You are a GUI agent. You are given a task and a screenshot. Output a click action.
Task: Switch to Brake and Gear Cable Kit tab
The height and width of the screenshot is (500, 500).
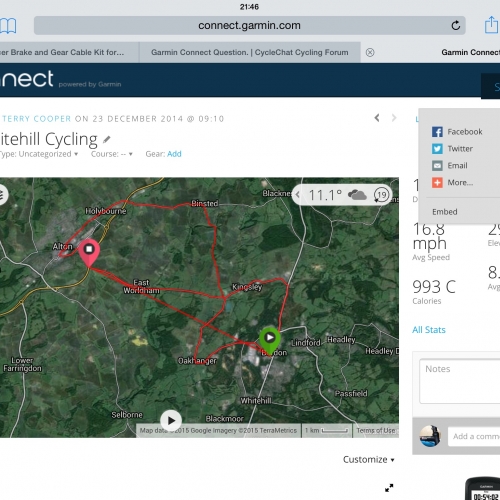69,52
